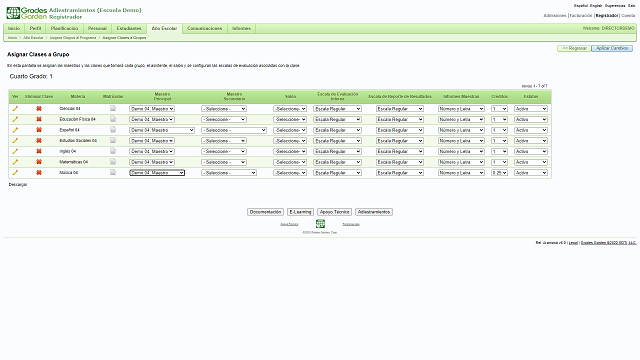This screenshot has width=640, height=360.
Task: Open Maestro Secundario dropdown for Español 04
Action: pyautogui.click(x=234, y=130)
